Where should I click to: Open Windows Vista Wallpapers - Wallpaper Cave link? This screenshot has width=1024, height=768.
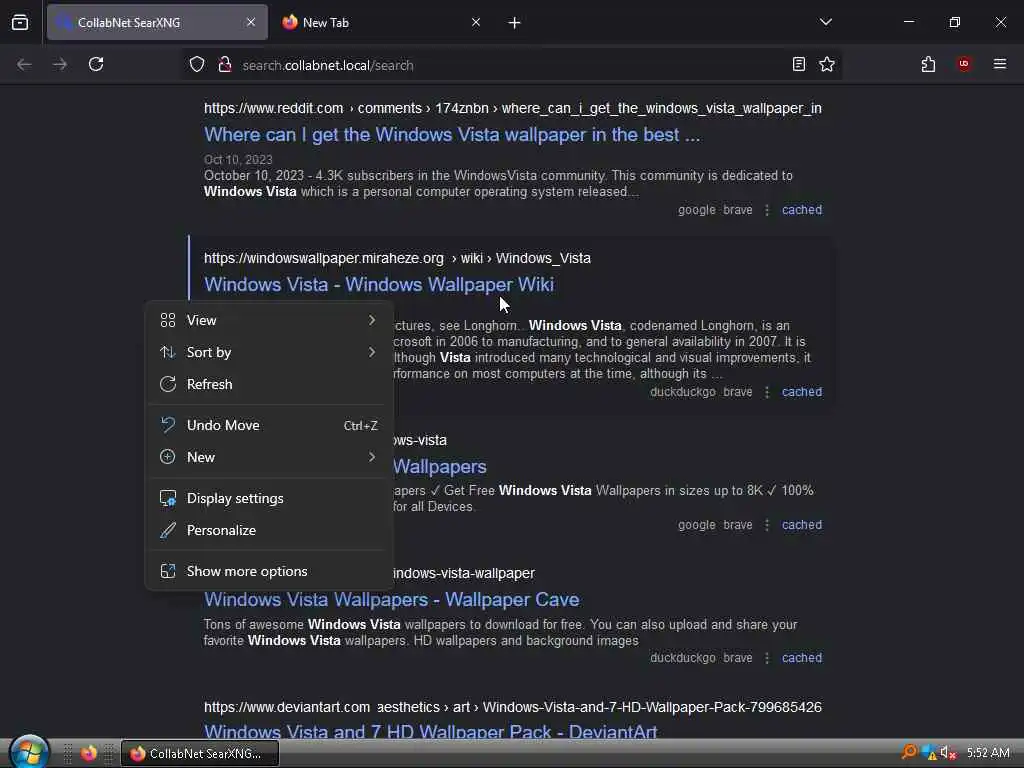pyautogui.click(x=392, y=600)
